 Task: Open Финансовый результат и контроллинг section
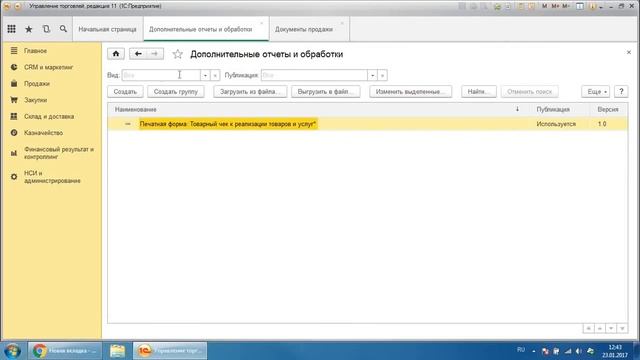tap(58, 153)
